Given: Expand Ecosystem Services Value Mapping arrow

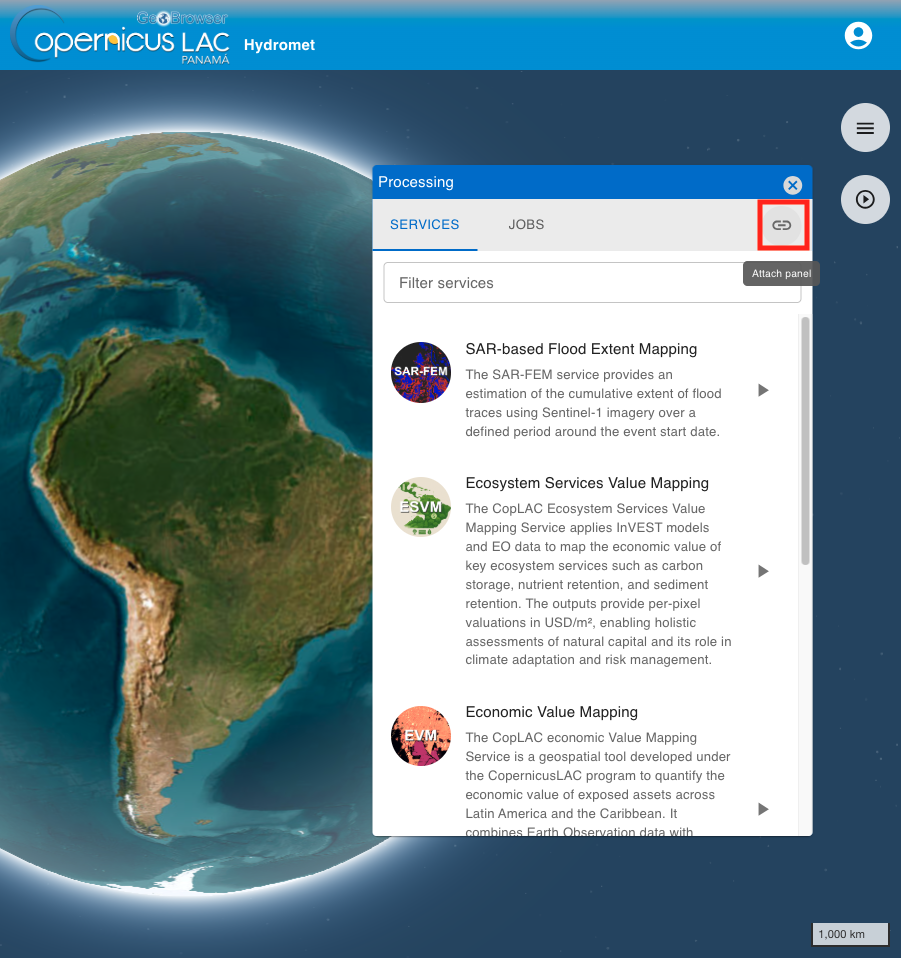Looking at the screenshot, I should tap(763, 571).
